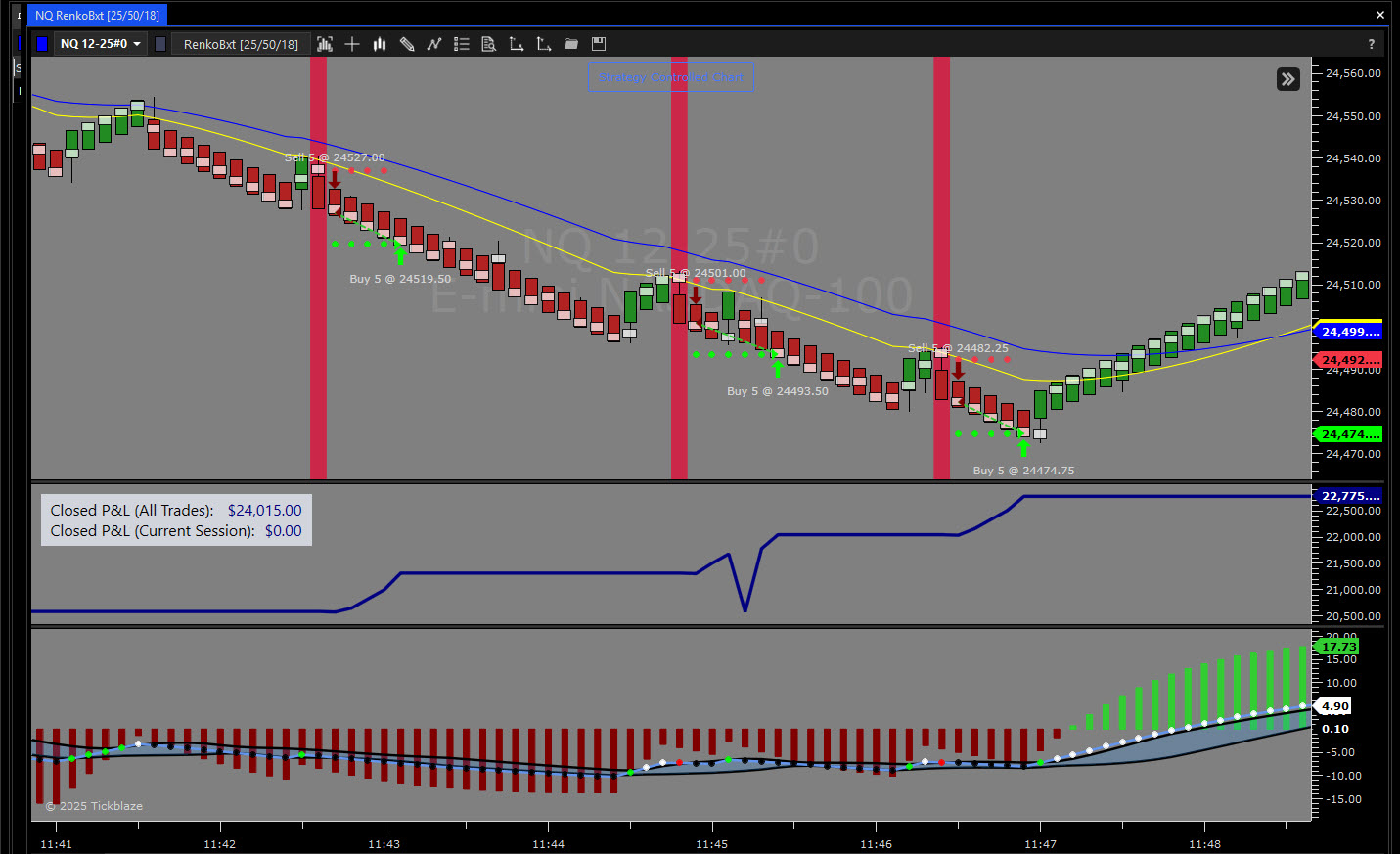This screenshot has width=1400, height=854.
Task: Click the gray color swatch beside RenkoBxt
Action: (160, 44)
